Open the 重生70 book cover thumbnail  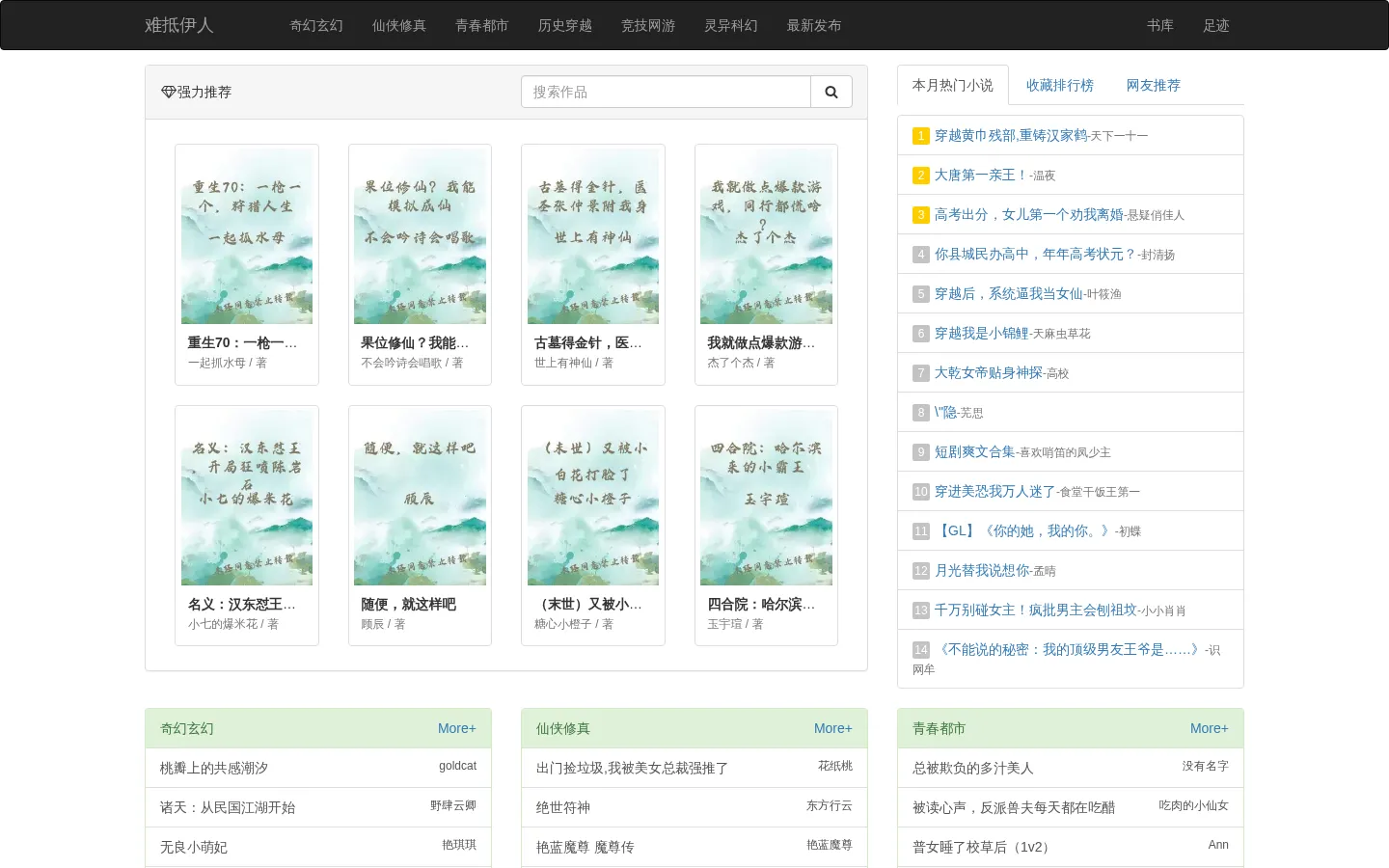(247, 237)
